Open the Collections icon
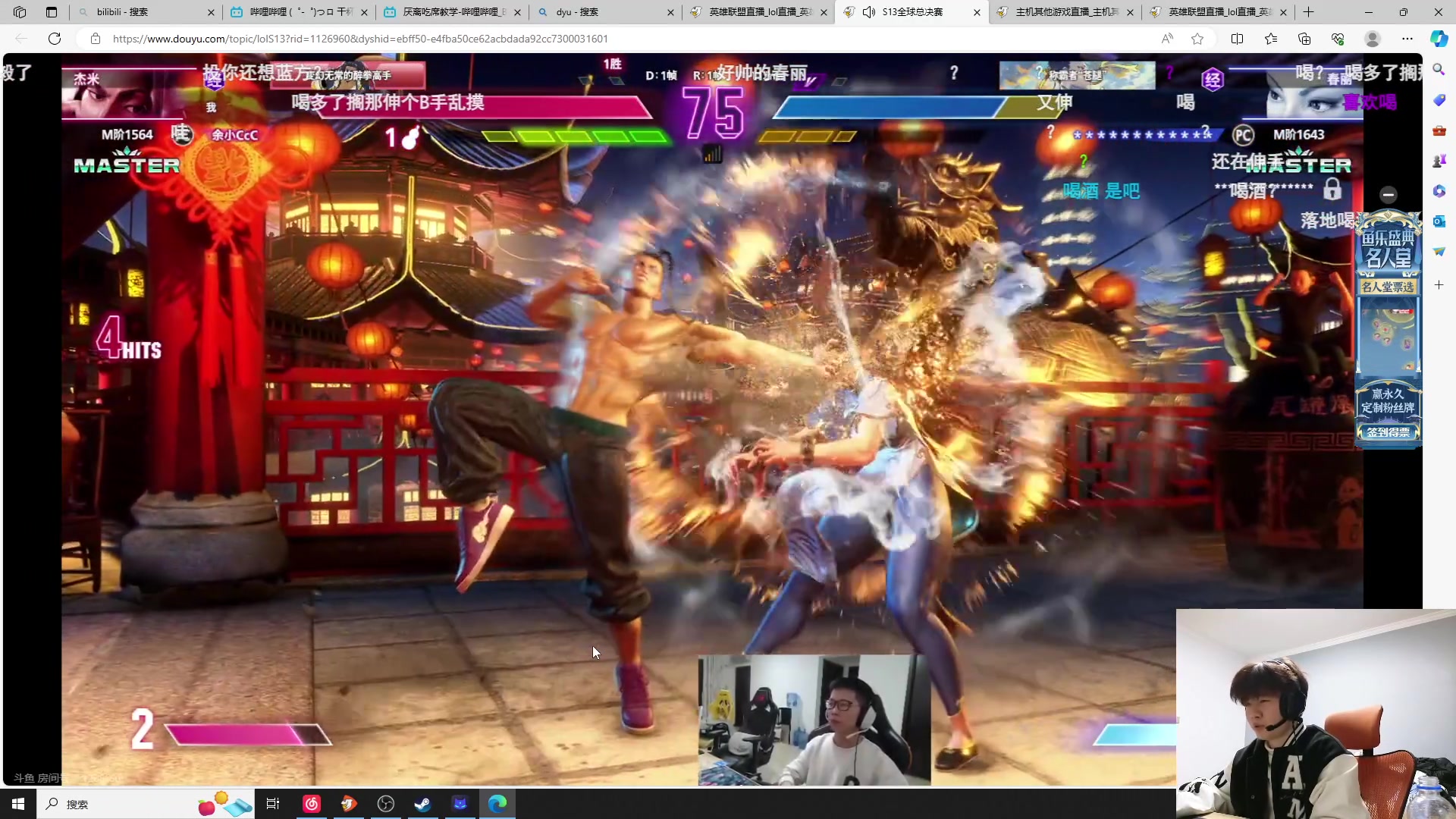This screenshot has width=1456, height=819. tap(1304, 39)
